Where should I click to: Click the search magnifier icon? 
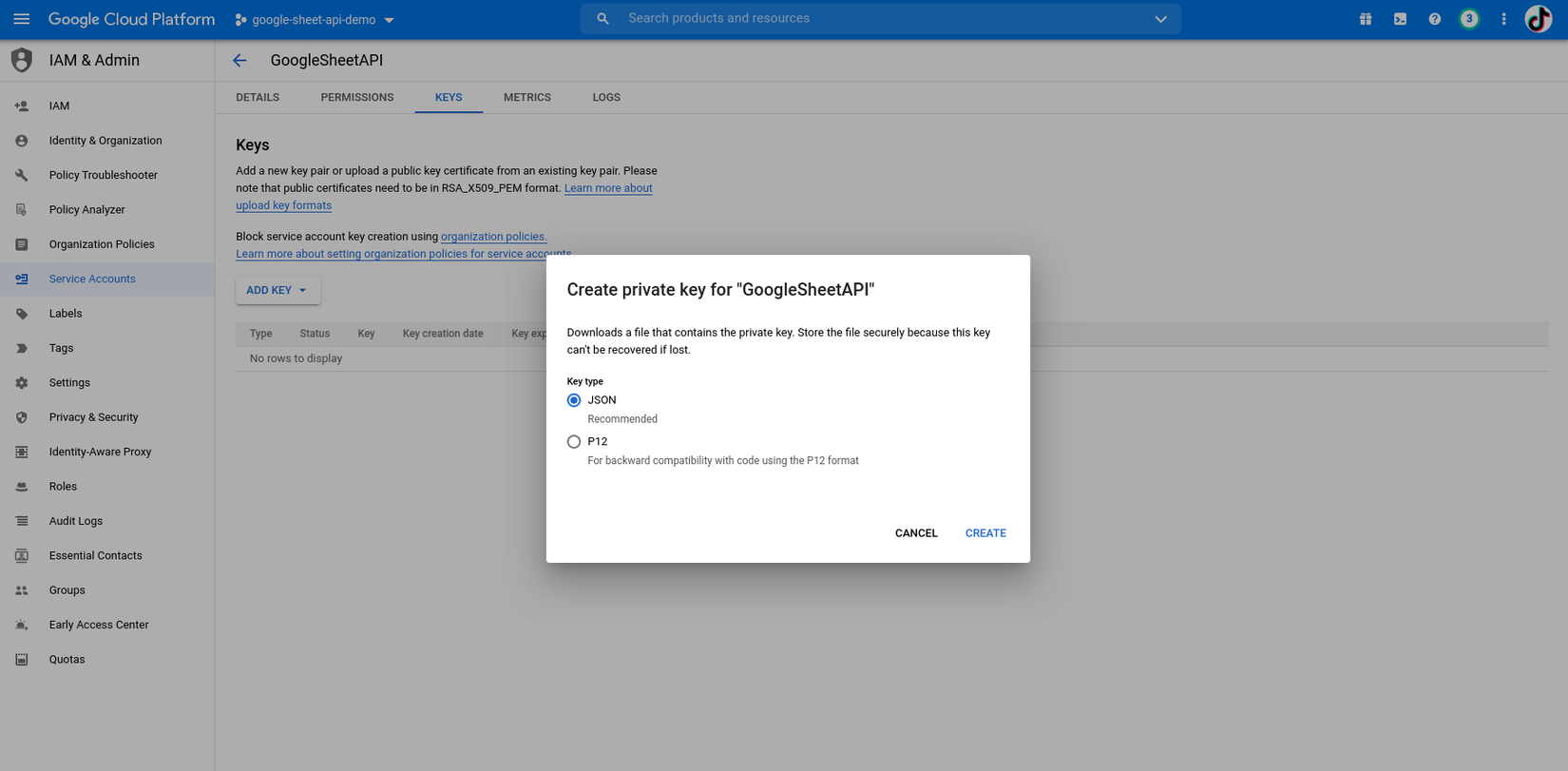point(602,19)
